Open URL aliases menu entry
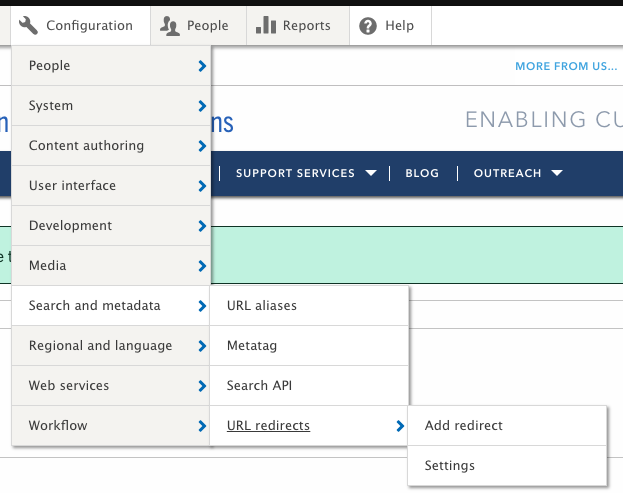Screen dimensions: 623x493 click(262, 305)
